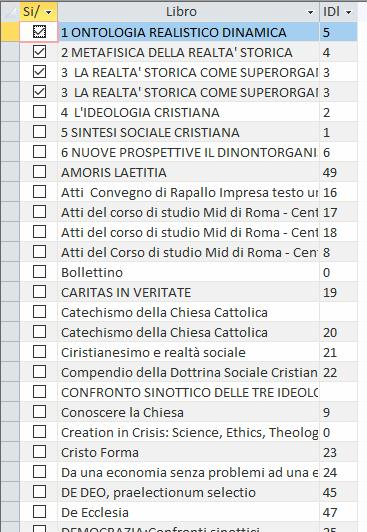Select the SINTESI SOCIALE CRISTIANA title cell
367x532 pixels.
pos(189,132)
